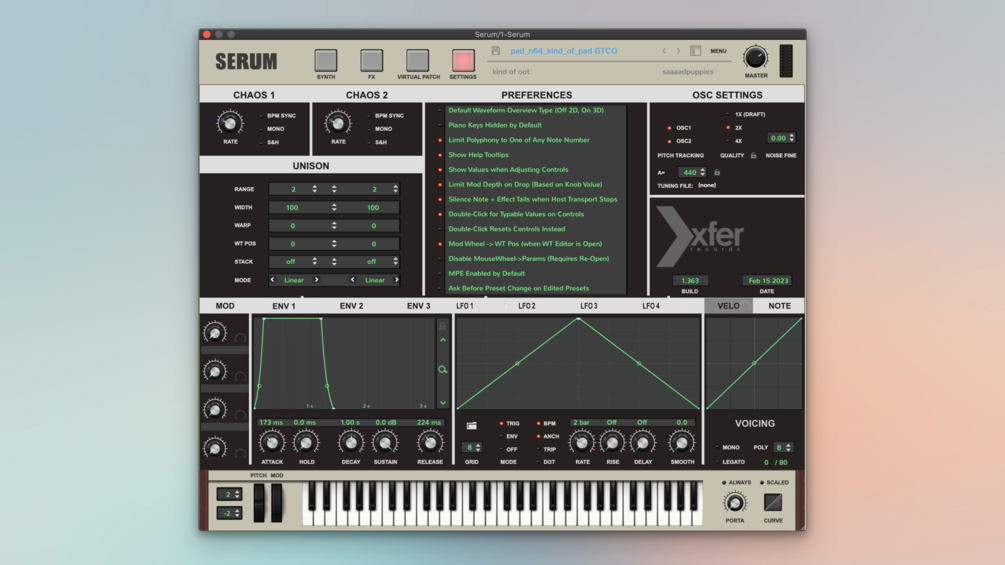
Task: Click left unison STACK stepper arrows
Action: click(x=315, y=261)
